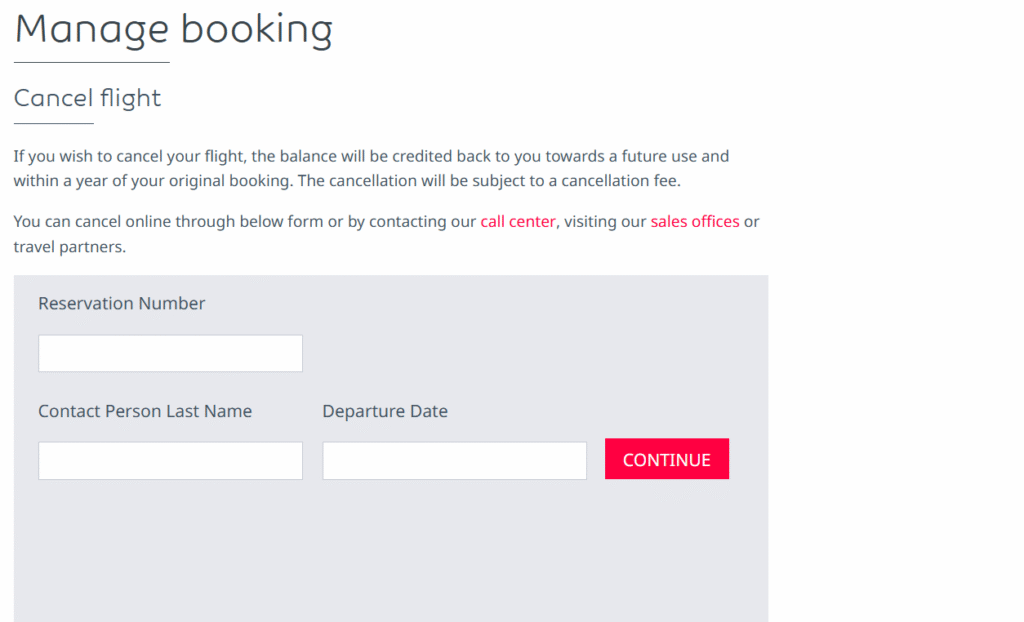Click the Contact Person Last Name label
The image size is (1024, 622).
tap(145, 411)
